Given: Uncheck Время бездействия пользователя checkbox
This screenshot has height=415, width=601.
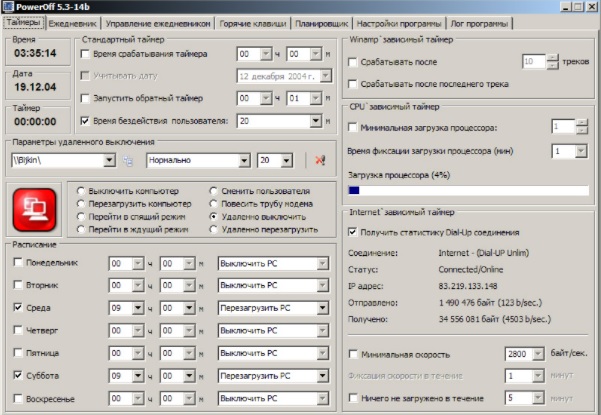Looking at the screenshot, I should click(x=85, y=121).
